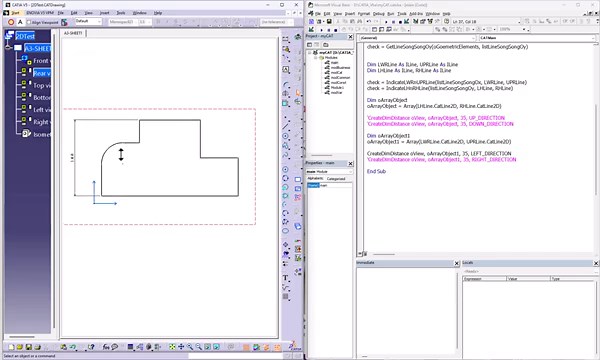This screenshot has height=360, width=600.
Task: Select the Rear view in CATIA tree
Action: pos(41,73)
